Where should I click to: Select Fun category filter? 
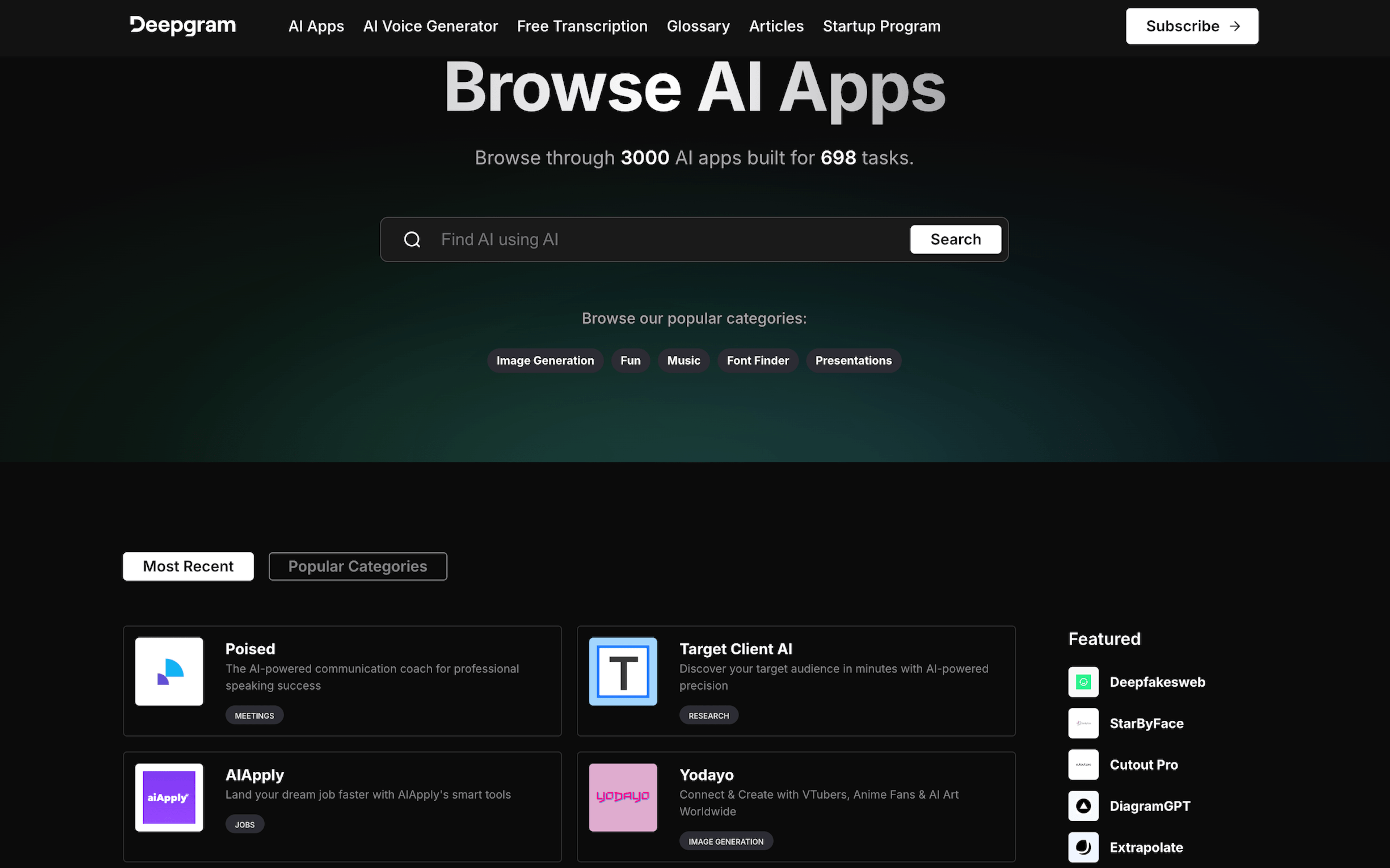(631, 360)
